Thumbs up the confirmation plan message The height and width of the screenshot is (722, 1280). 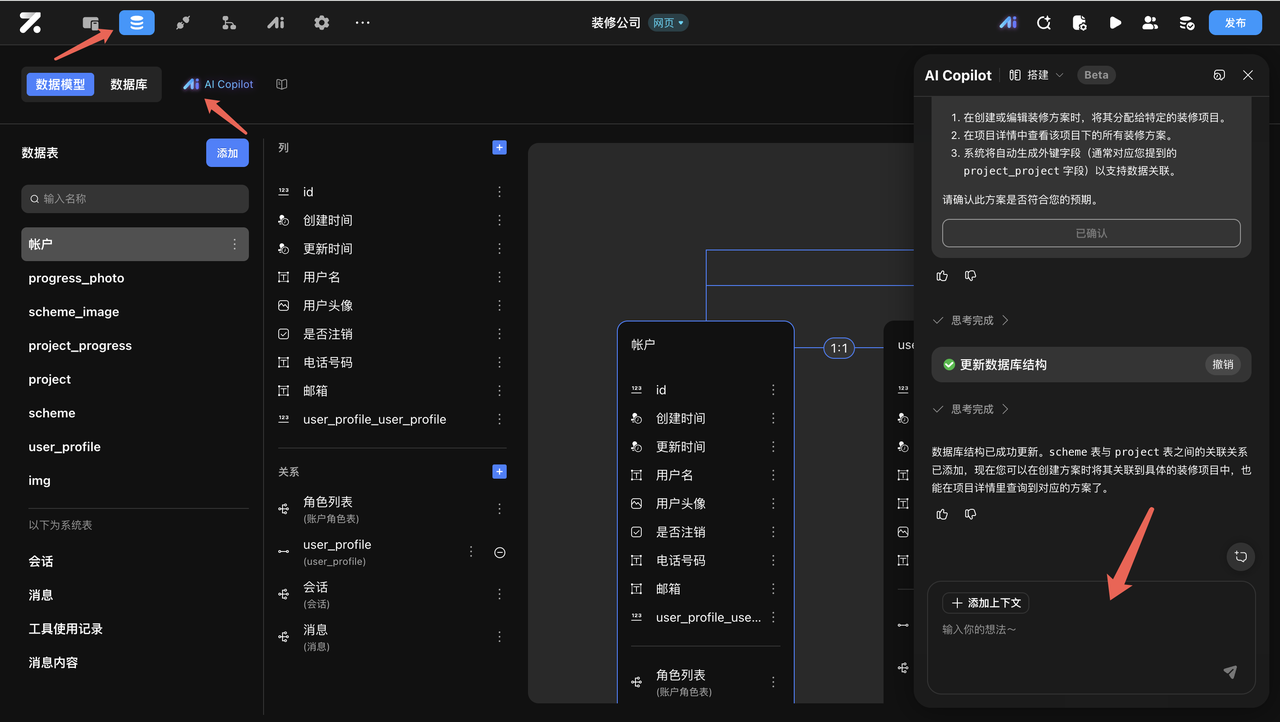point(942,276)
